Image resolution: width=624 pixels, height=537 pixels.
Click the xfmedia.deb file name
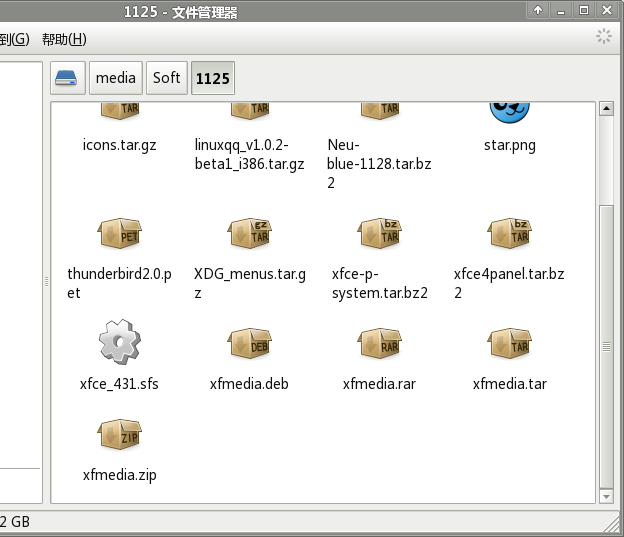[x=250, y=384]
